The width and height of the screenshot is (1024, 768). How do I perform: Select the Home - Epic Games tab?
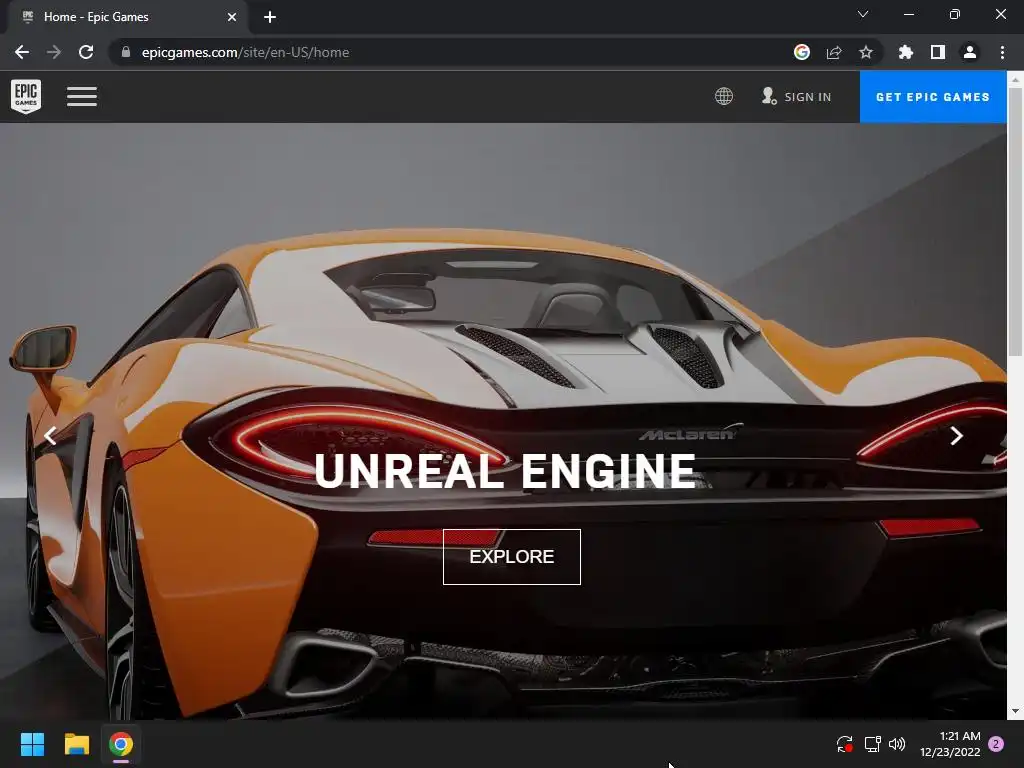(x=128, y=17)
